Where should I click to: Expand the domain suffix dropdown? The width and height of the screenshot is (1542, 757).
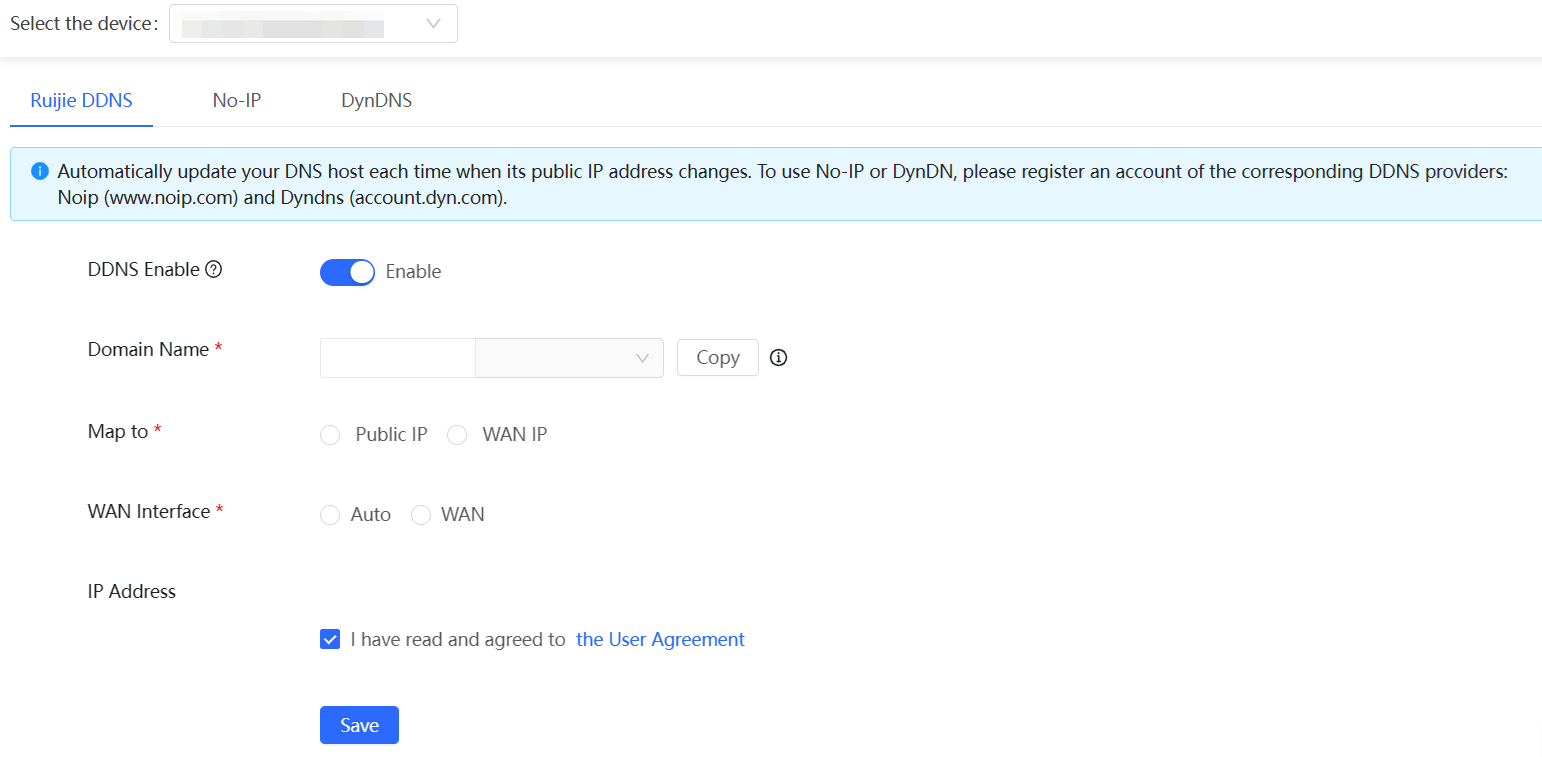569,358
